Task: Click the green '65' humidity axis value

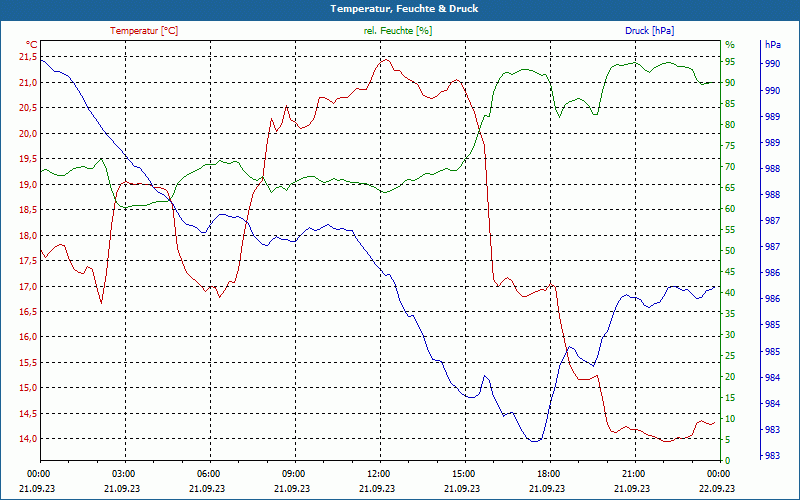Action: [x=730, y=188]
